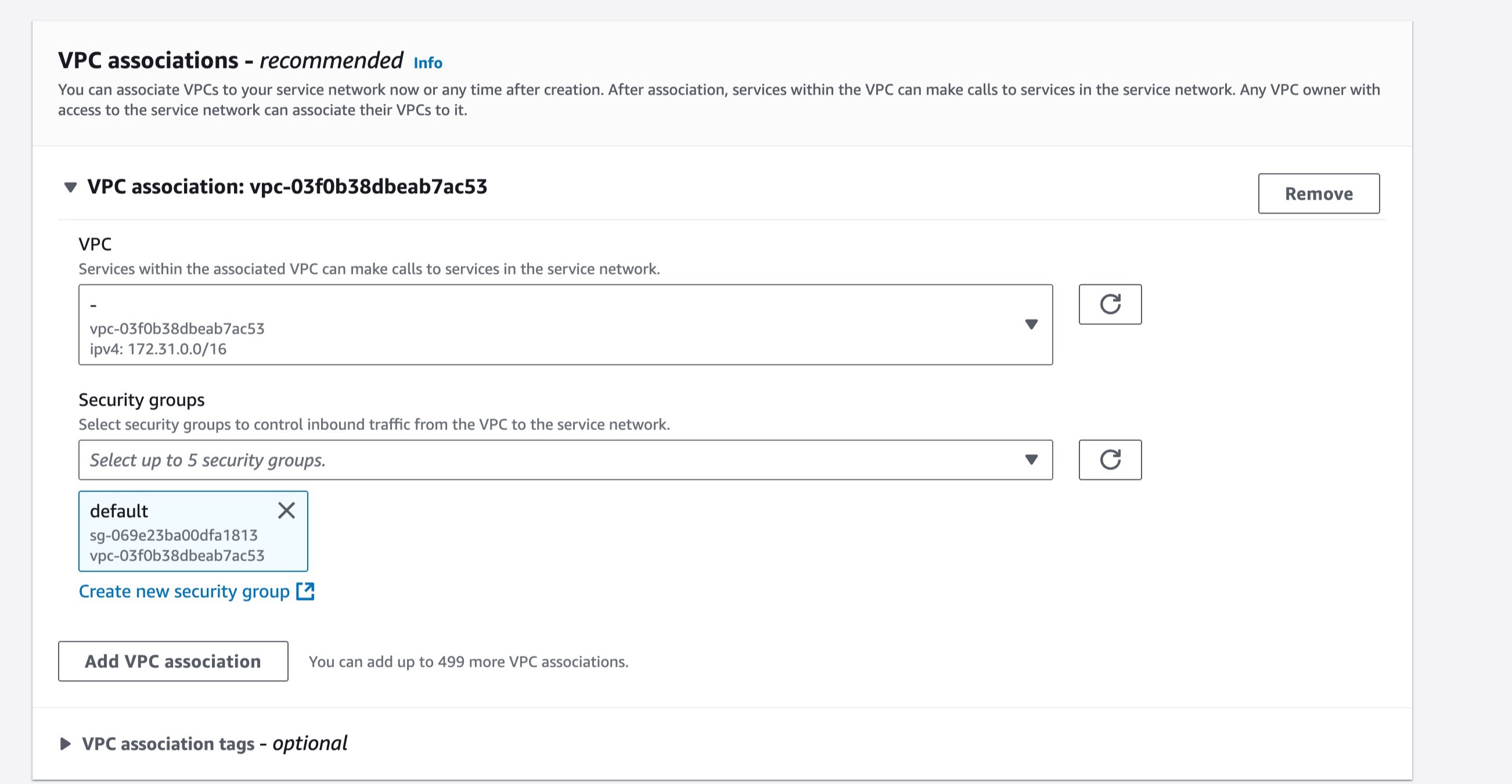Open external link icon for new security group
1512x784 pixels.
point(305,591)
